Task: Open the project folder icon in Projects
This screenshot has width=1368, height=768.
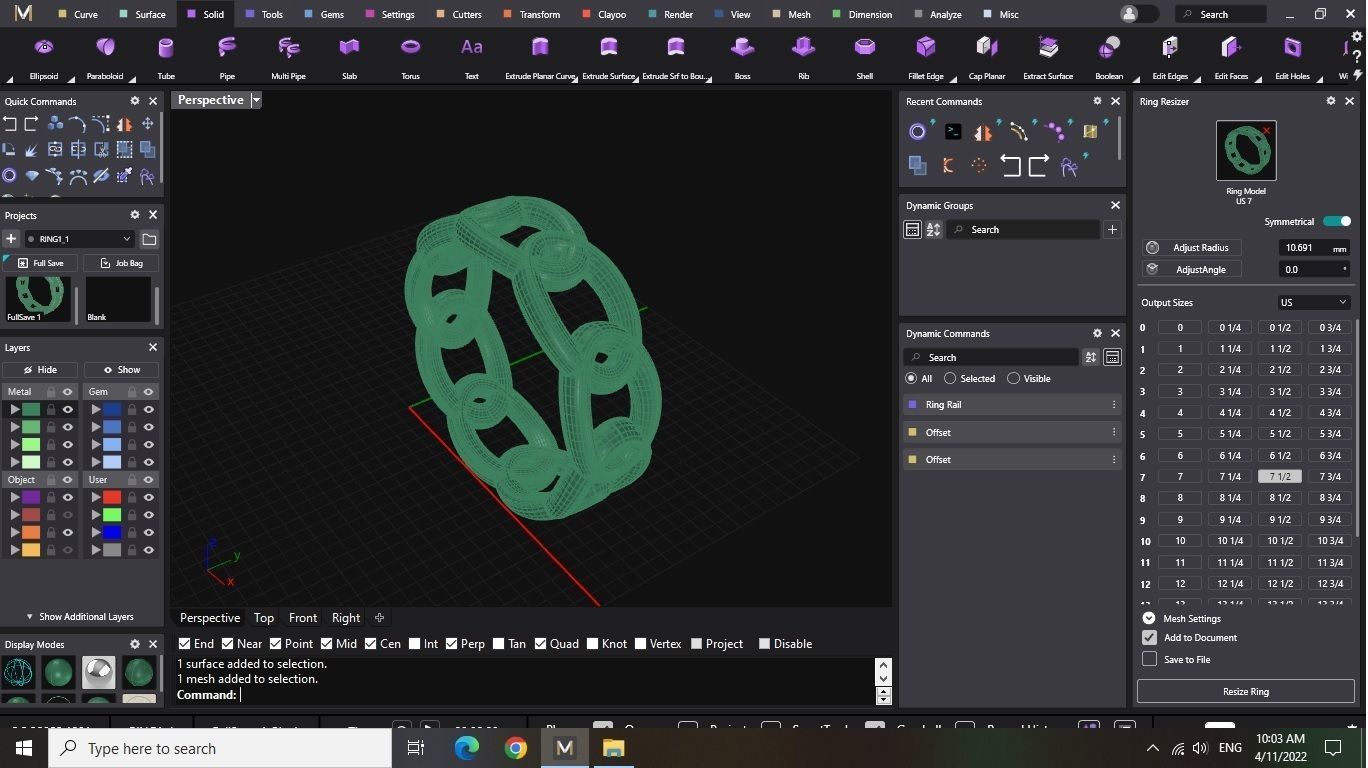Action: [149, 239]
